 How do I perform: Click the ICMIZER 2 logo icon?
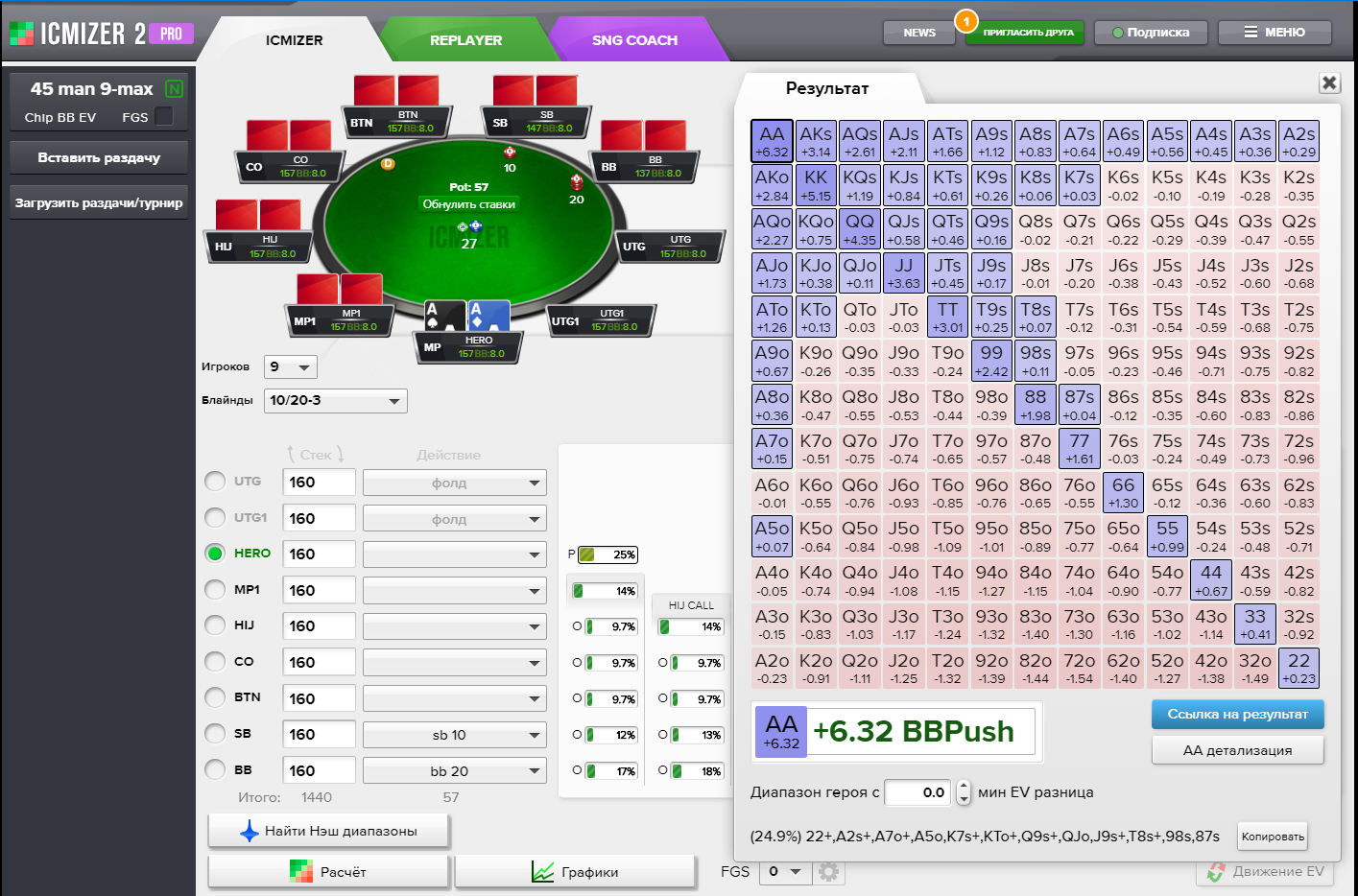21,34
